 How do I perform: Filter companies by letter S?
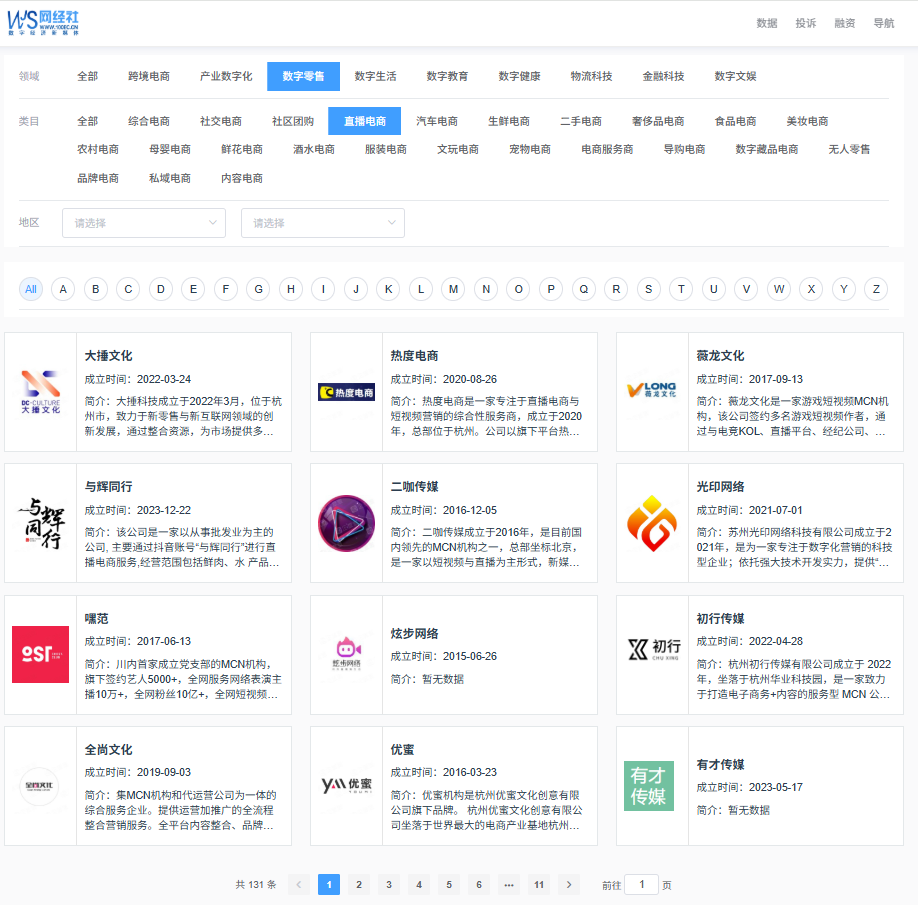pos(649,289)
